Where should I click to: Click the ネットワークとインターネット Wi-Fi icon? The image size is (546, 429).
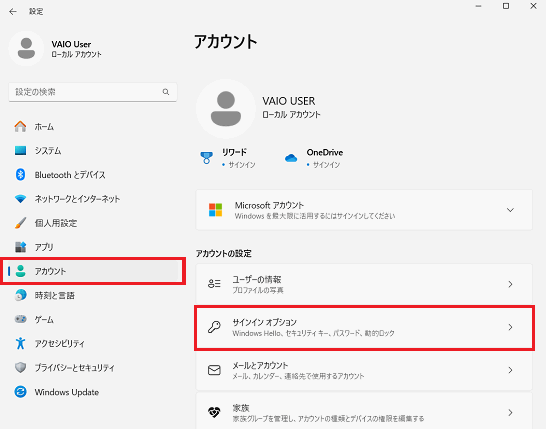point(20,199)
